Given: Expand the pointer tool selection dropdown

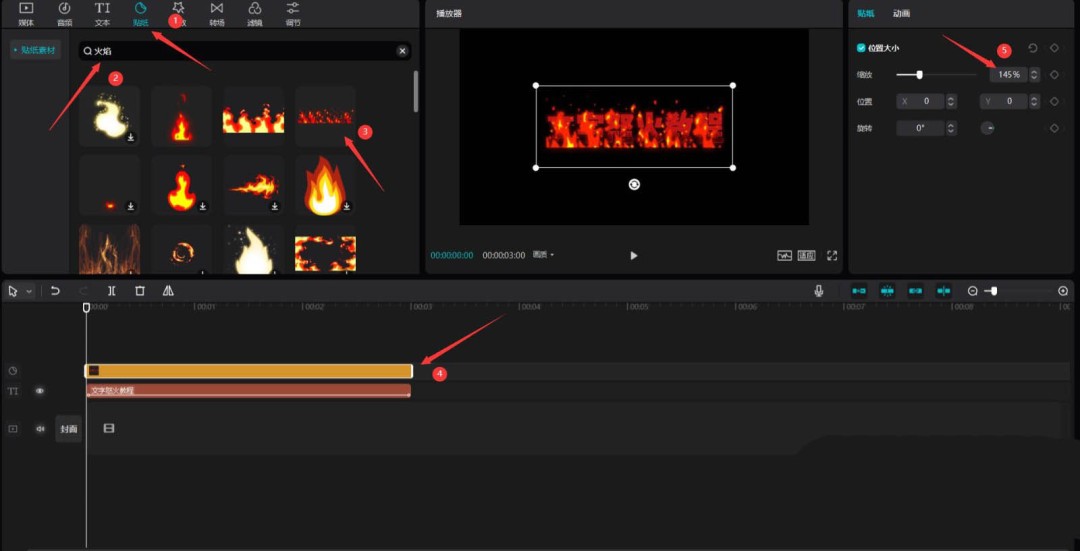Looking at the screenshot, I should pyautogui.click(x=29, y=291).
